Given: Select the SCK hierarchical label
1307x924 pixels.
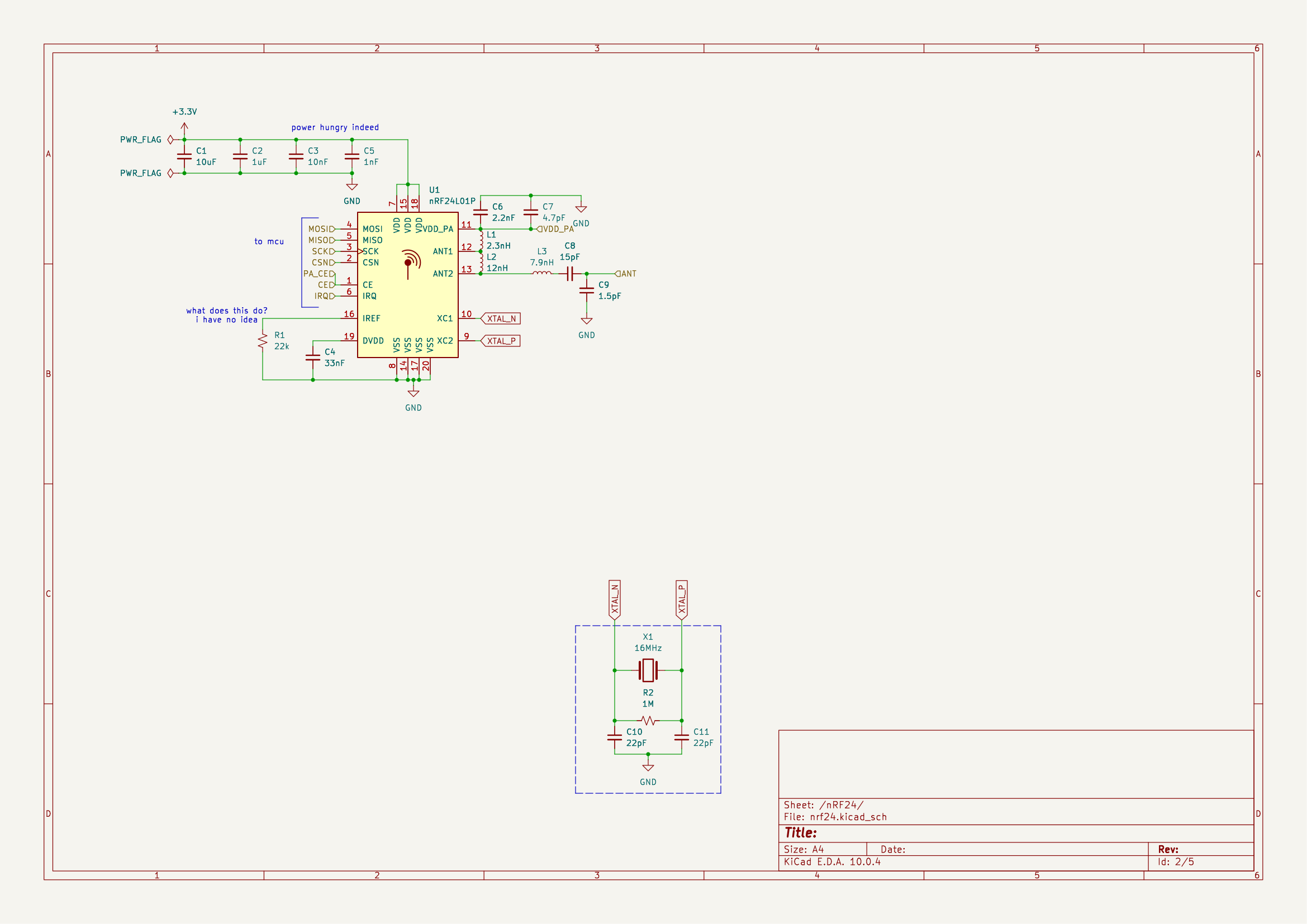Looking at the screenshot, I should pos(324,251).
